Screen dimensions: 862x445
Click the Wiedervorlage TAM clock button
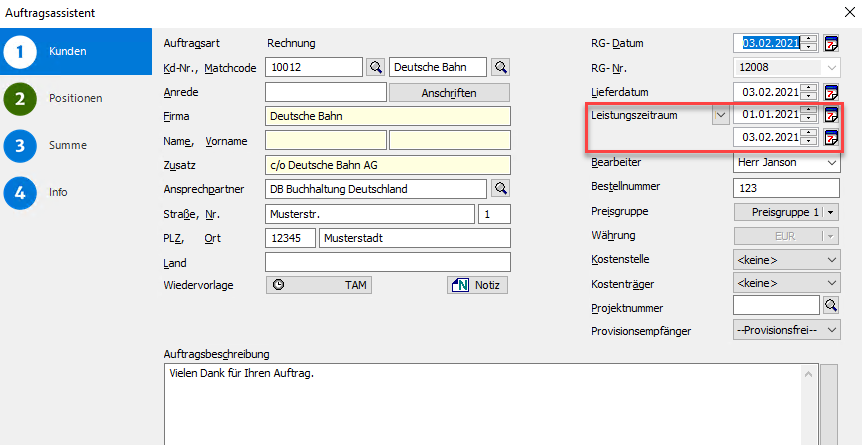tap(320, 284)
